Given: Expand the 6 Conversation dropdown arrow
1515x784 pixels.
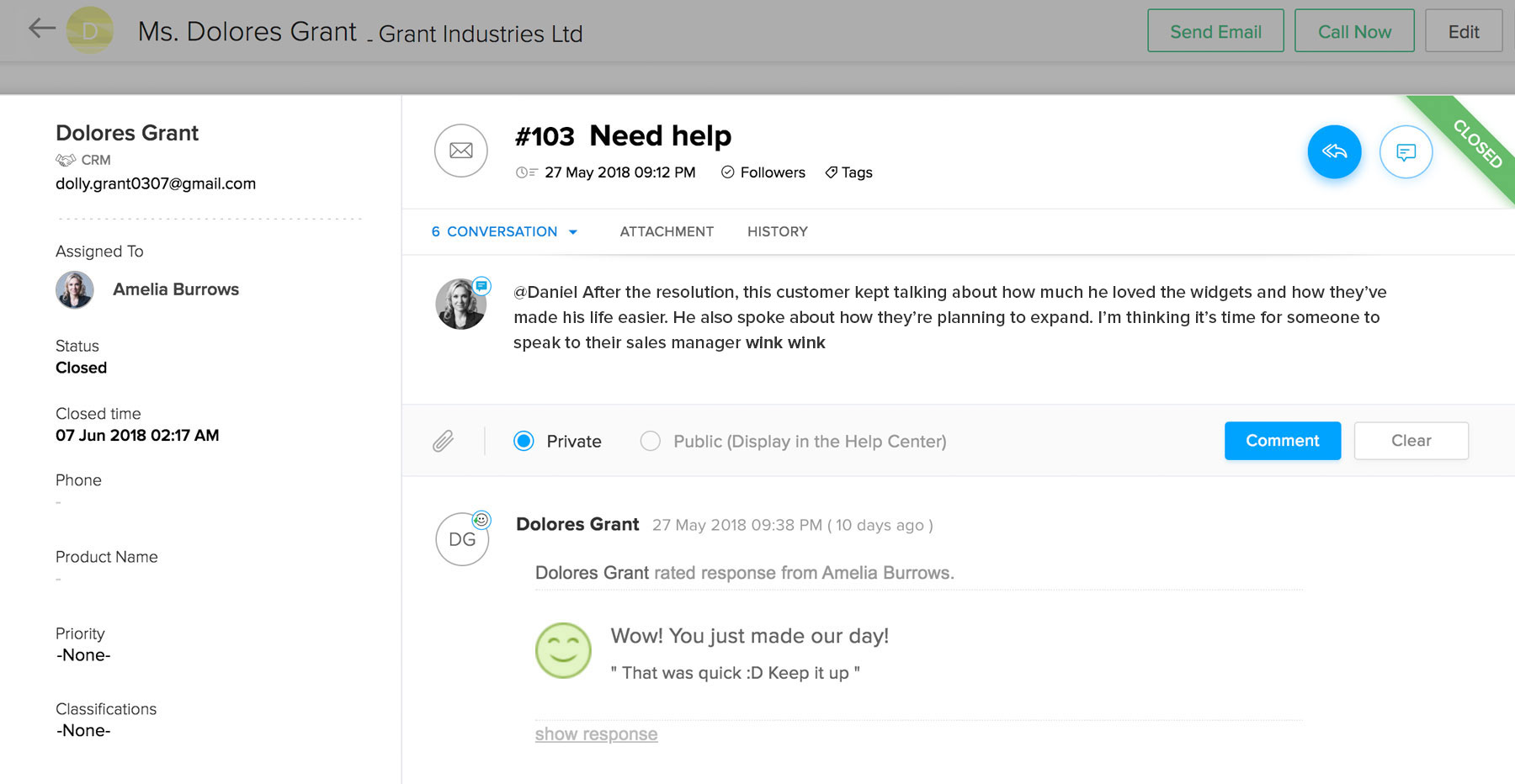Looking at the screenshot, I should point(573,232).
